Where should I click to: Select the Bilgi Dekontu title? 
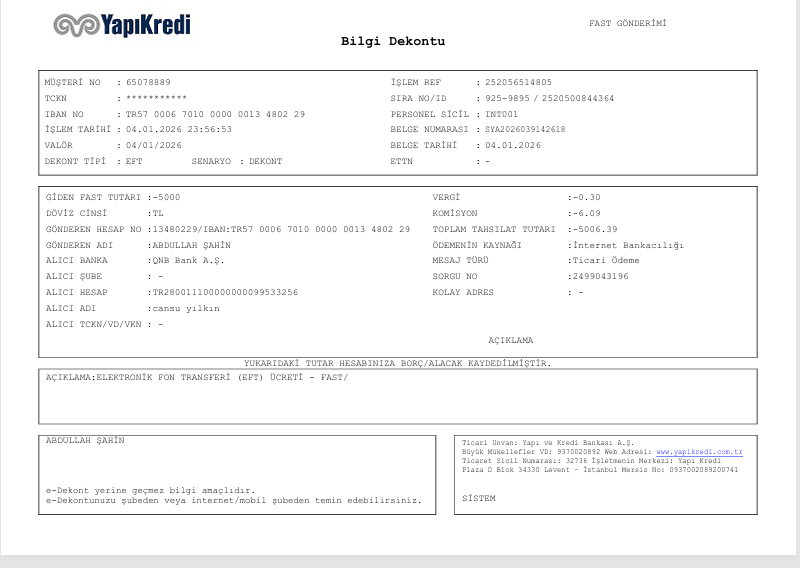(393, 41)
